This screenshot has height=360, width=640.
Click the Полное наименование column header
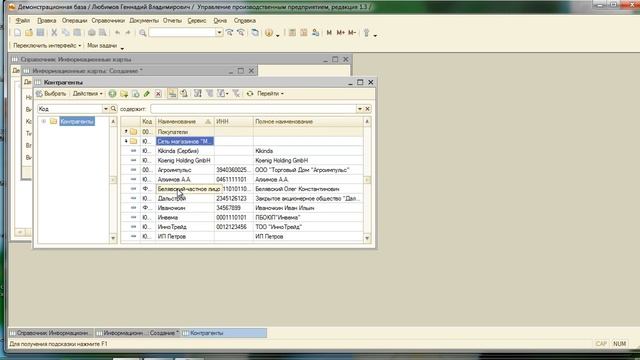(308, 122)
